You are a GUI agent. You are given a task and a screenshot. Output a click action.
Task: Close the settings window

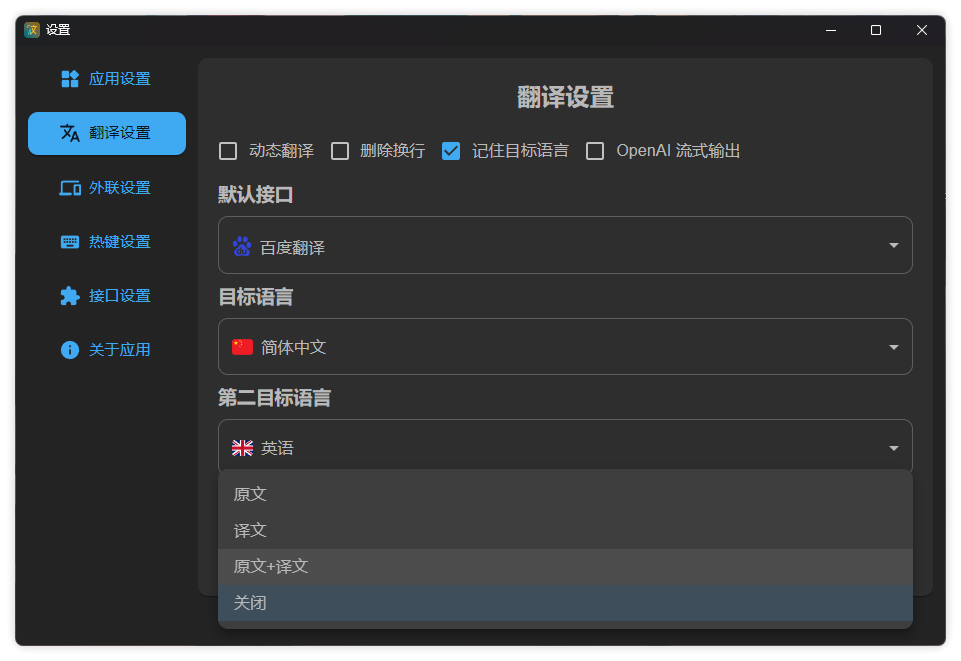coord(922,30)
